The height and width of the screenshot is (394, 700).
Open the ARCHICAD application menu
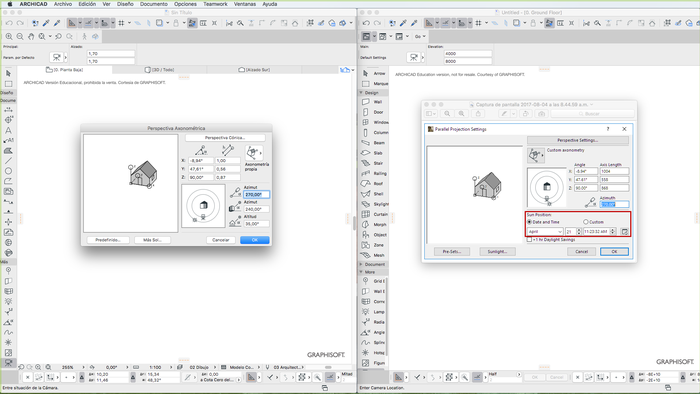[33, 4]
